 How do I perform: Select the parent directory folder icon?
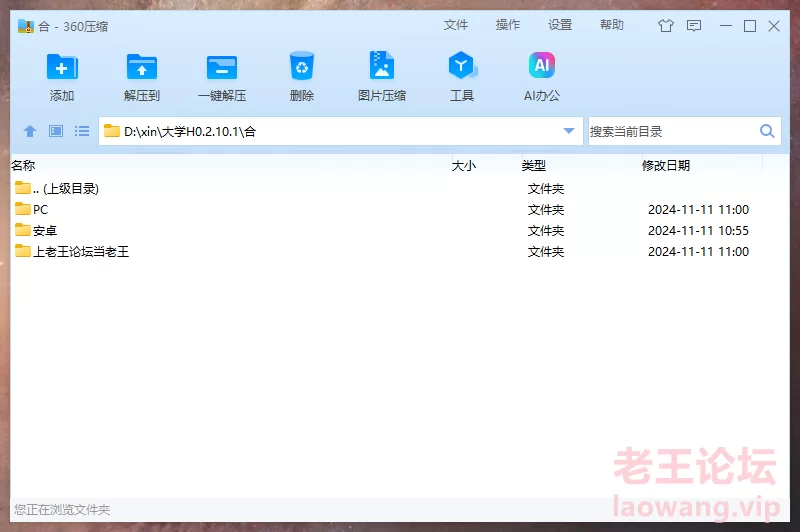click(22, 188)
